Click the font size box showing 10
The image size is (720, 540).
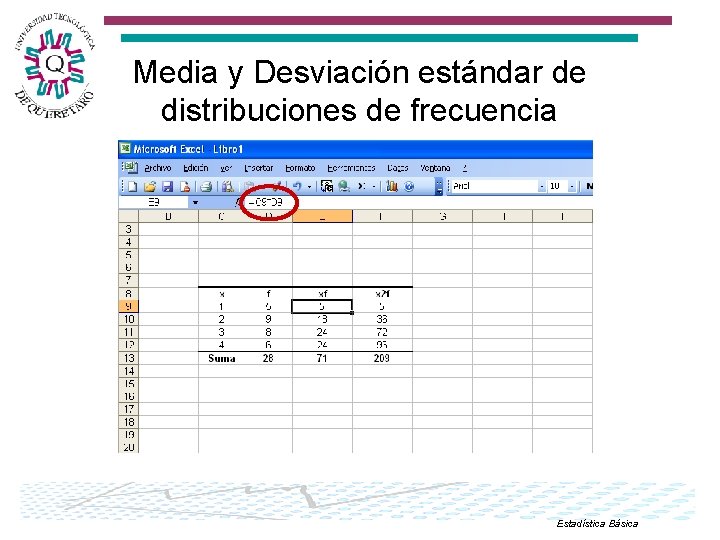pyautogui.click(x=557, y=186)
